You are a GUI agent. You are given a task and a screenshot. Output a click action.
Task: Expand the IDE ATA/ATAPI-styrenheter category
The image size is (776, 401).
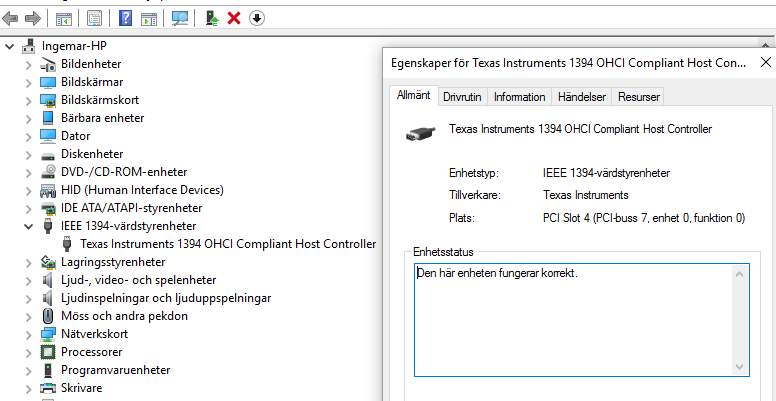(29, 208)
